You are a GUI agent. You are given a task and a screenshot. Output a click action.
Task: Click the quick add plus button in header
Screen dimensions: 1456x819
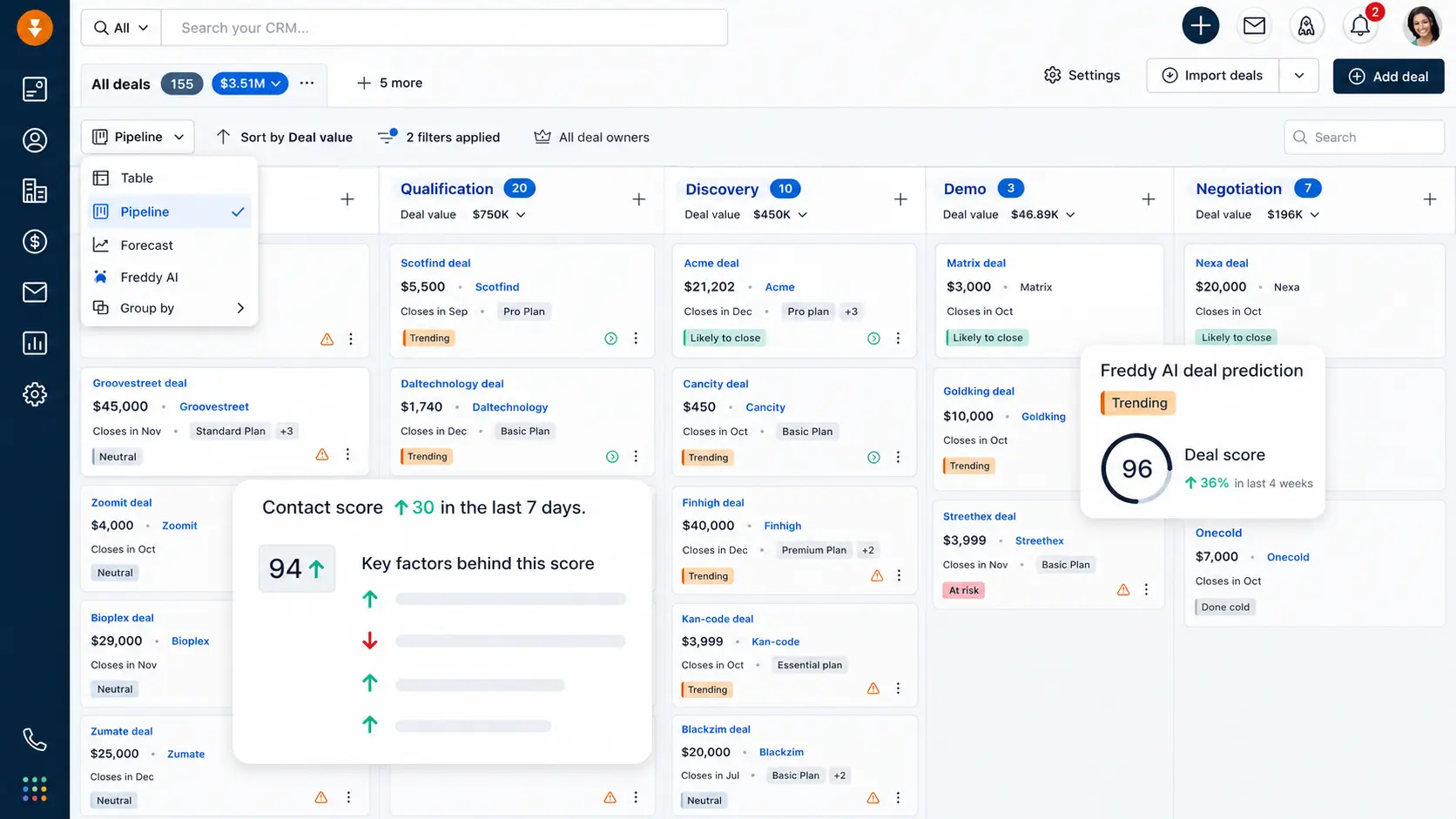pos(1201,25)
